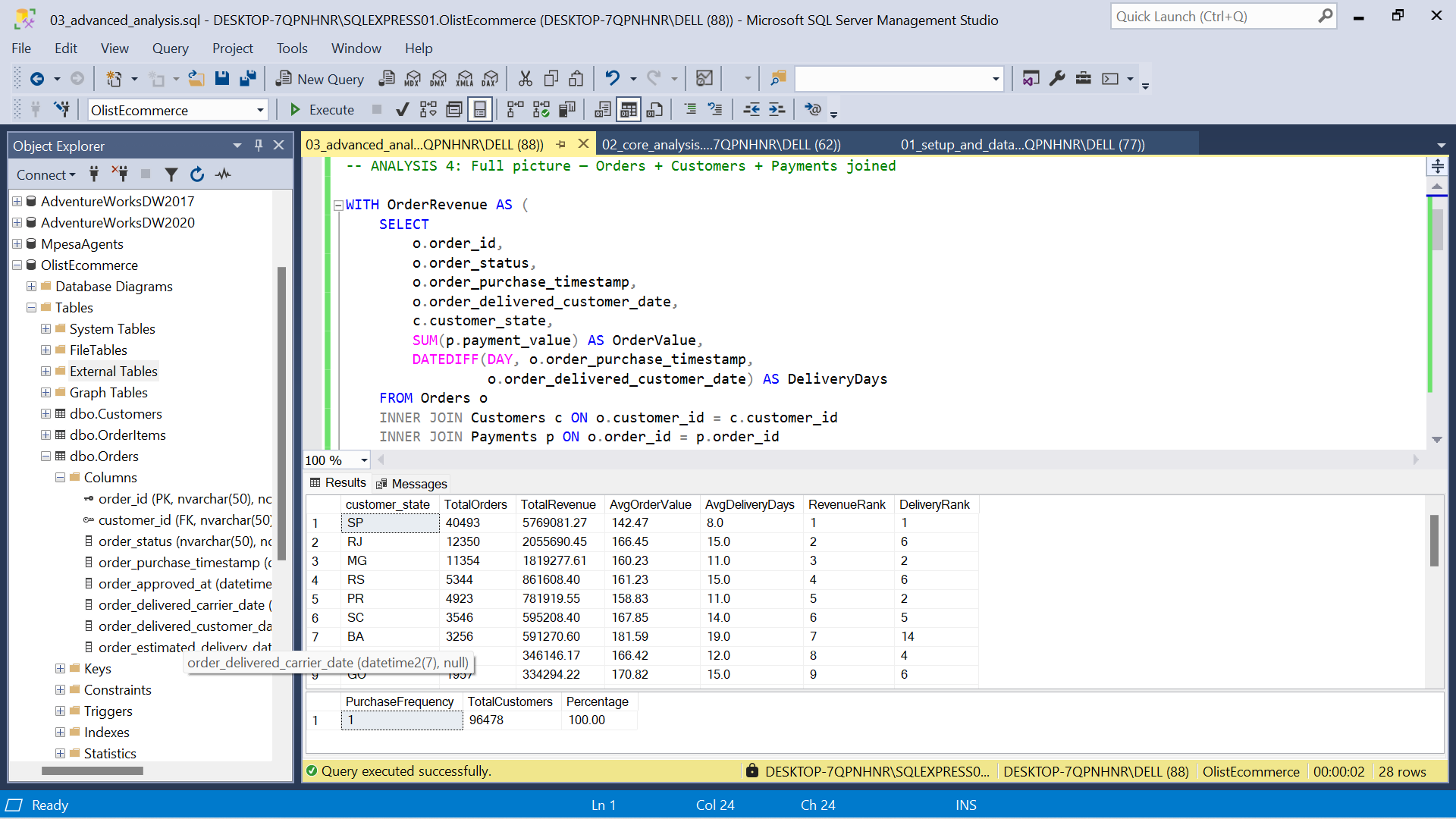Open the Tools menu
This screenshot has width=1456, height=819.
point(292,49)
